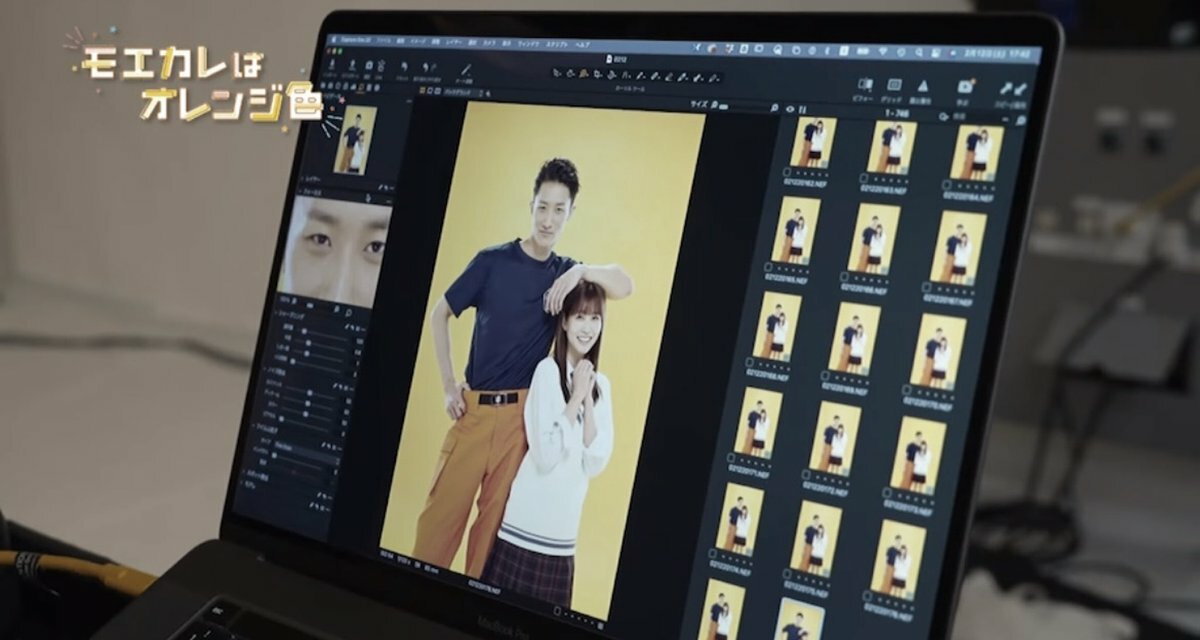
Task: Open the Capture One application menu
Action: click(x=355, y=40)
